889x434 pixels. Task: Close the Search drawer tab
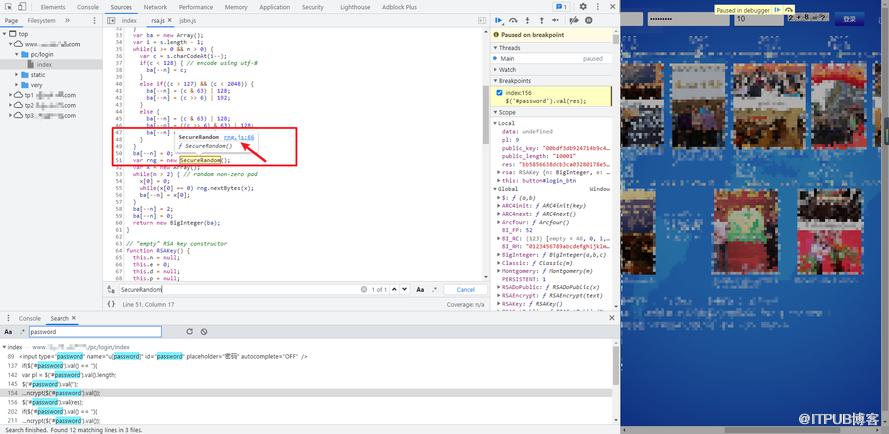(x=74, y=318)
